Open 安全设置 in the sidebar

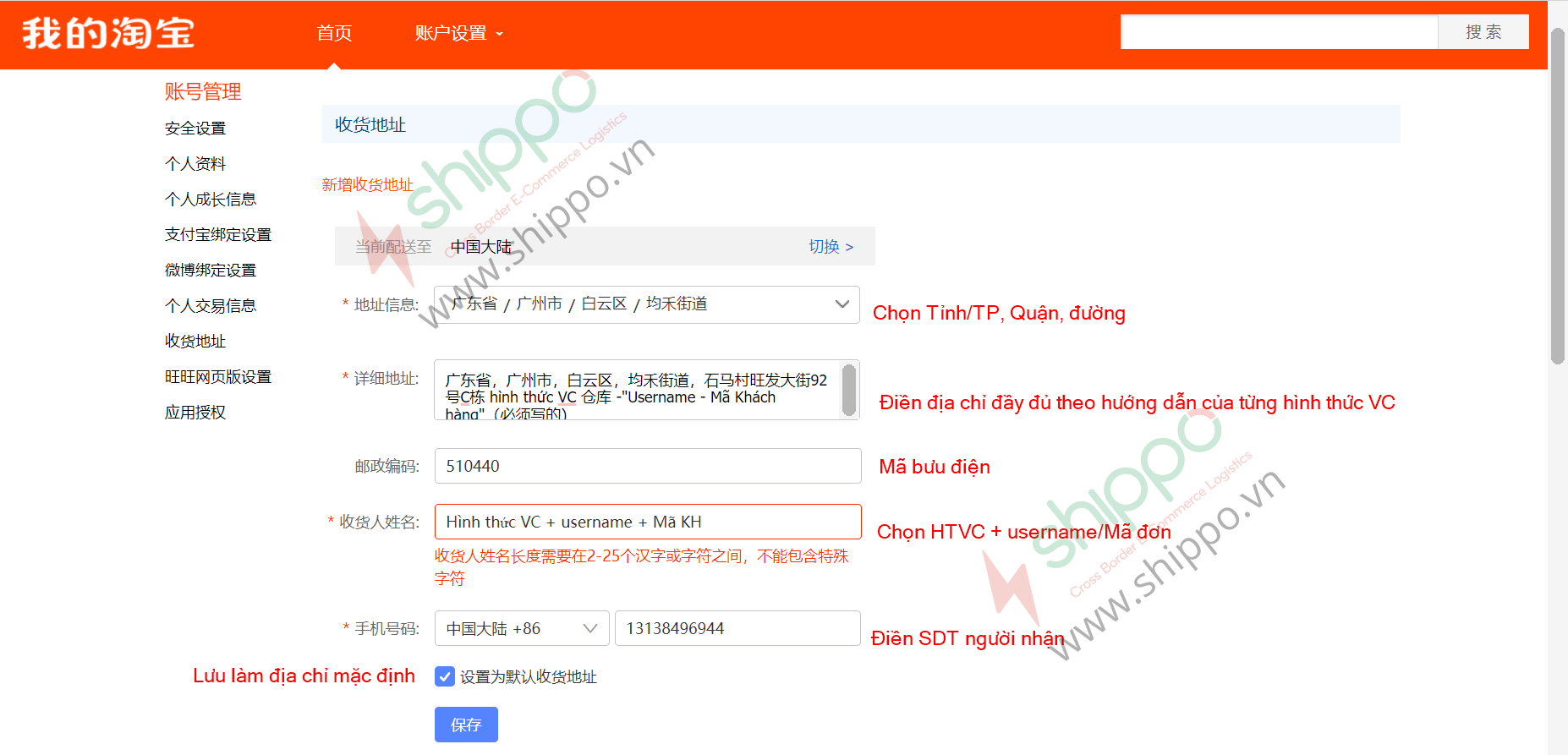pyautogui.click(x=195, y=129)
